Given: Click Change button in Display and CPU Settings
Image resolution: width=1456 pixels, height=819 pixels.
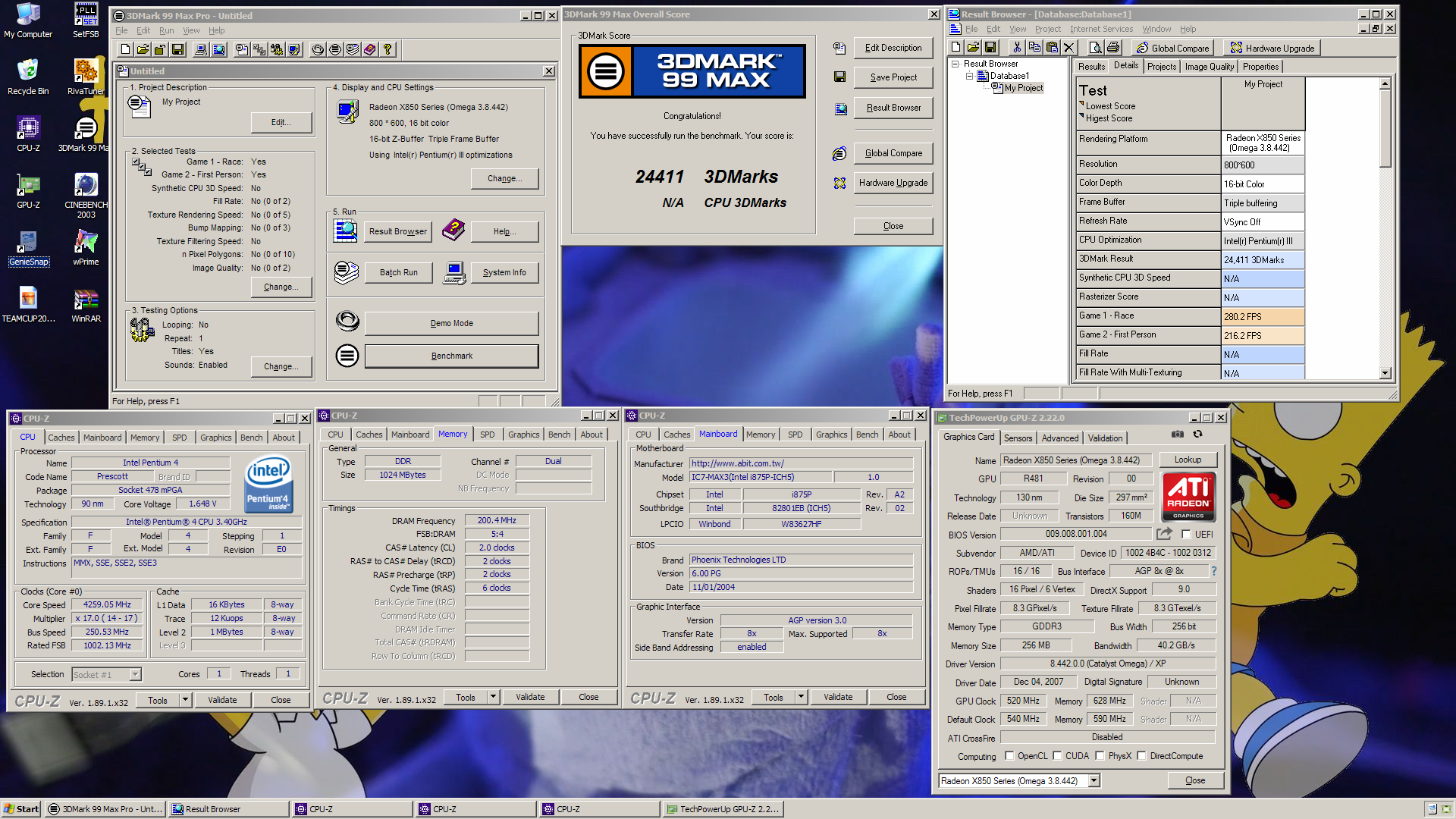Looking at the screenshot, I should (x=504, y=178).
